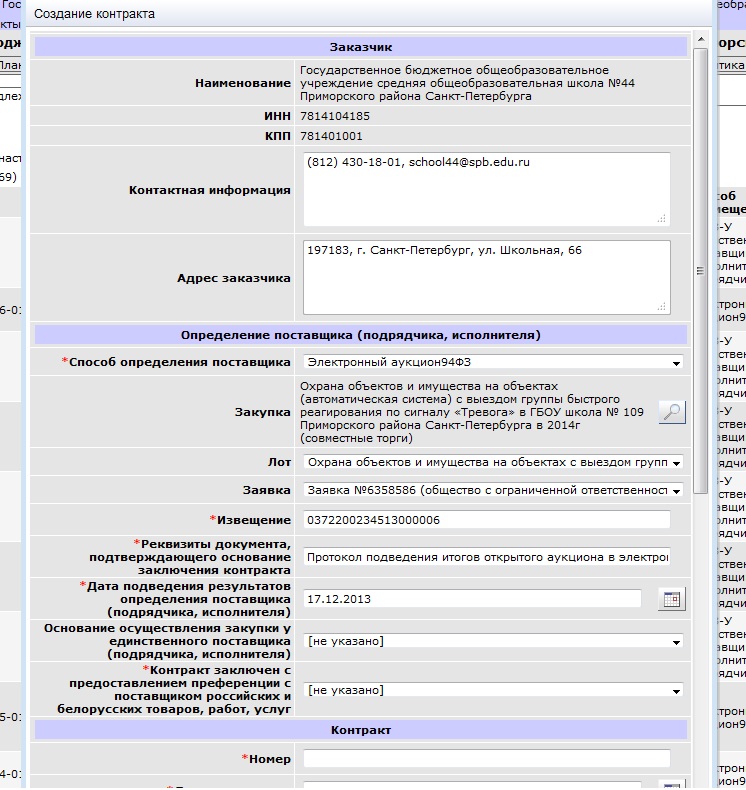Image resolution: width=746 pixels, height=790 pixels.
Task: Click the Заказчик section header
Action: [361, 47]
